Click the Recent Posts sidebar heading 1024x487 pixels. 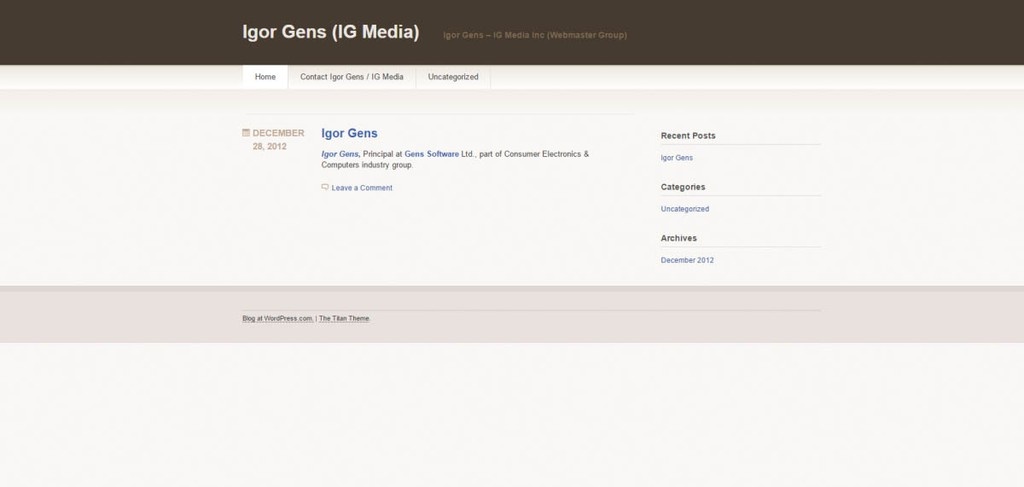point(688,135)
